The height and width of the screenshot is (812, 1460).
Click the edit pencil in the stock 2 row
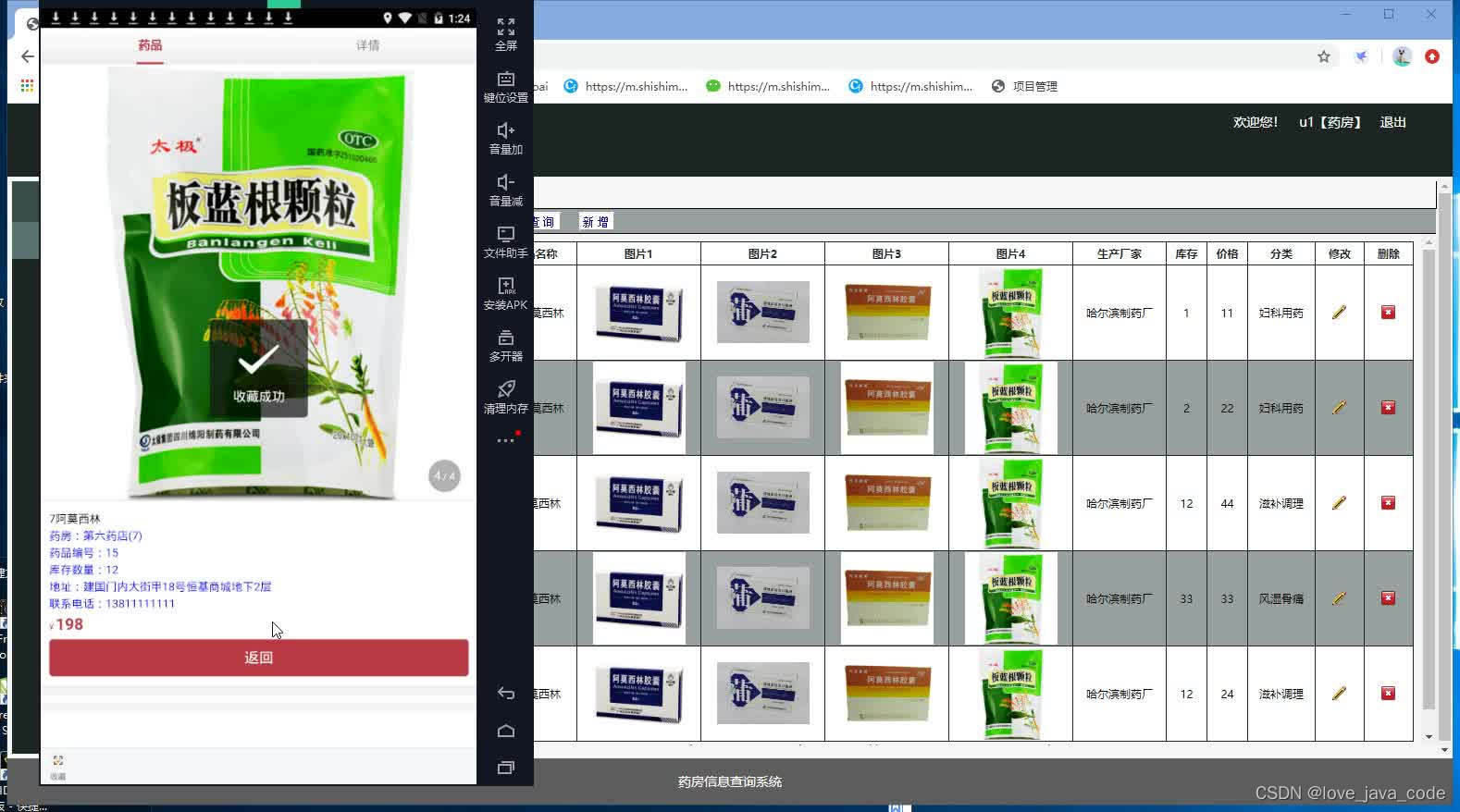1339,408
